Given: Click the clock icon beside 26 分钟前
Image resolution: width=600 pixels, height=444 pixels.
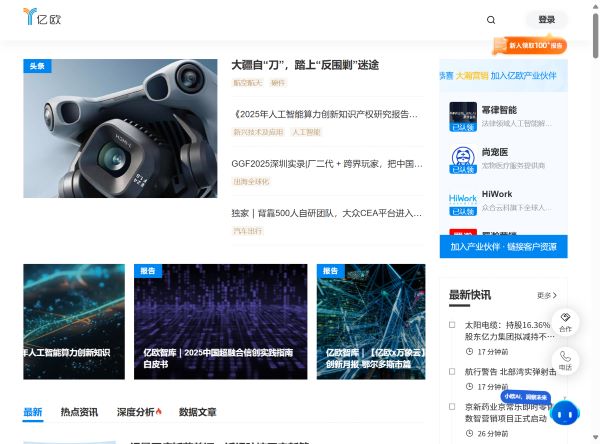Looking at the screenshot, I should [x=469, y=433].
